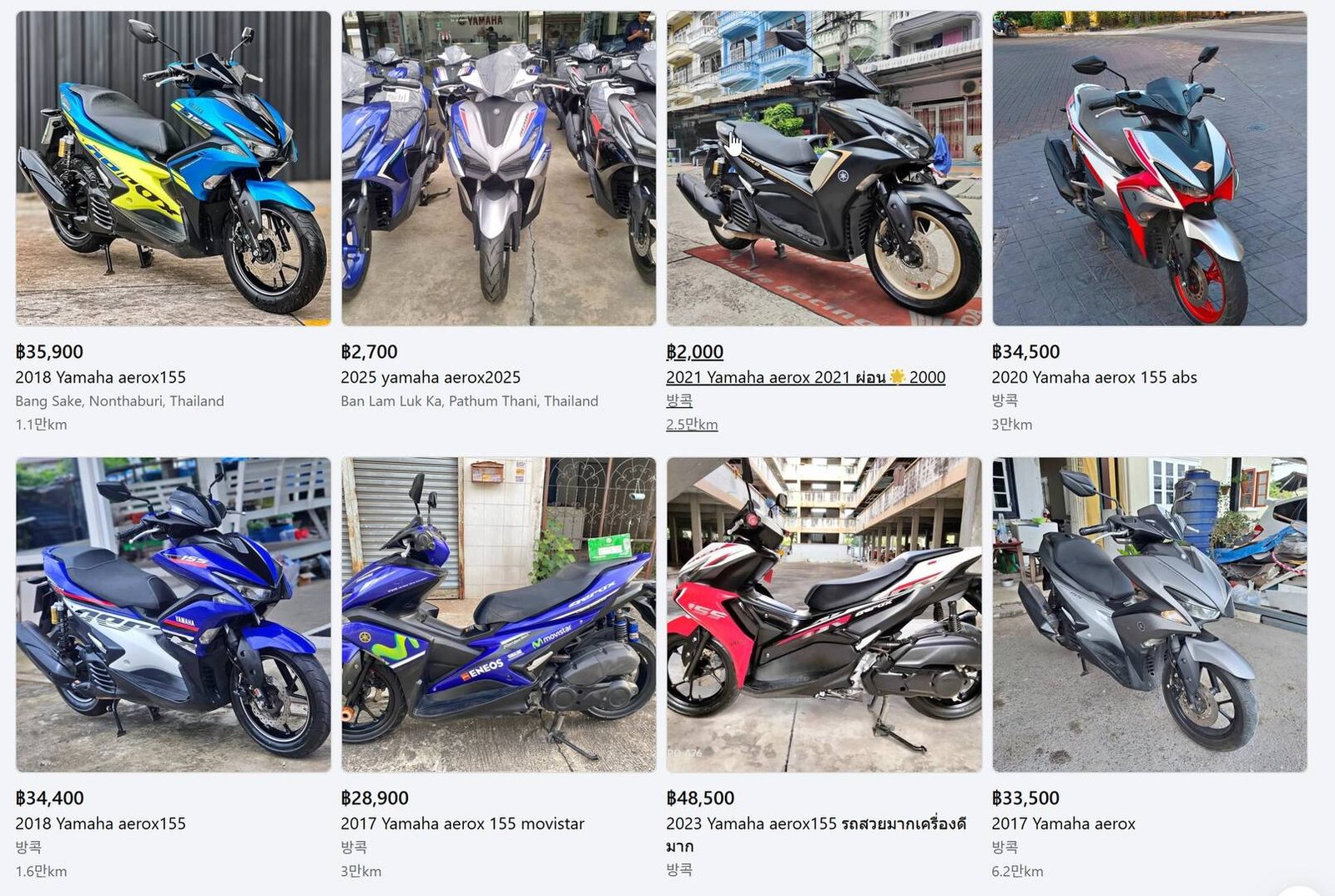The width and height of the screenshot is (1335, 896).
Task: Open the 2020 Yamaha aerox 155 abs title
Action: pyautogui.click(x=1094, y=377)
